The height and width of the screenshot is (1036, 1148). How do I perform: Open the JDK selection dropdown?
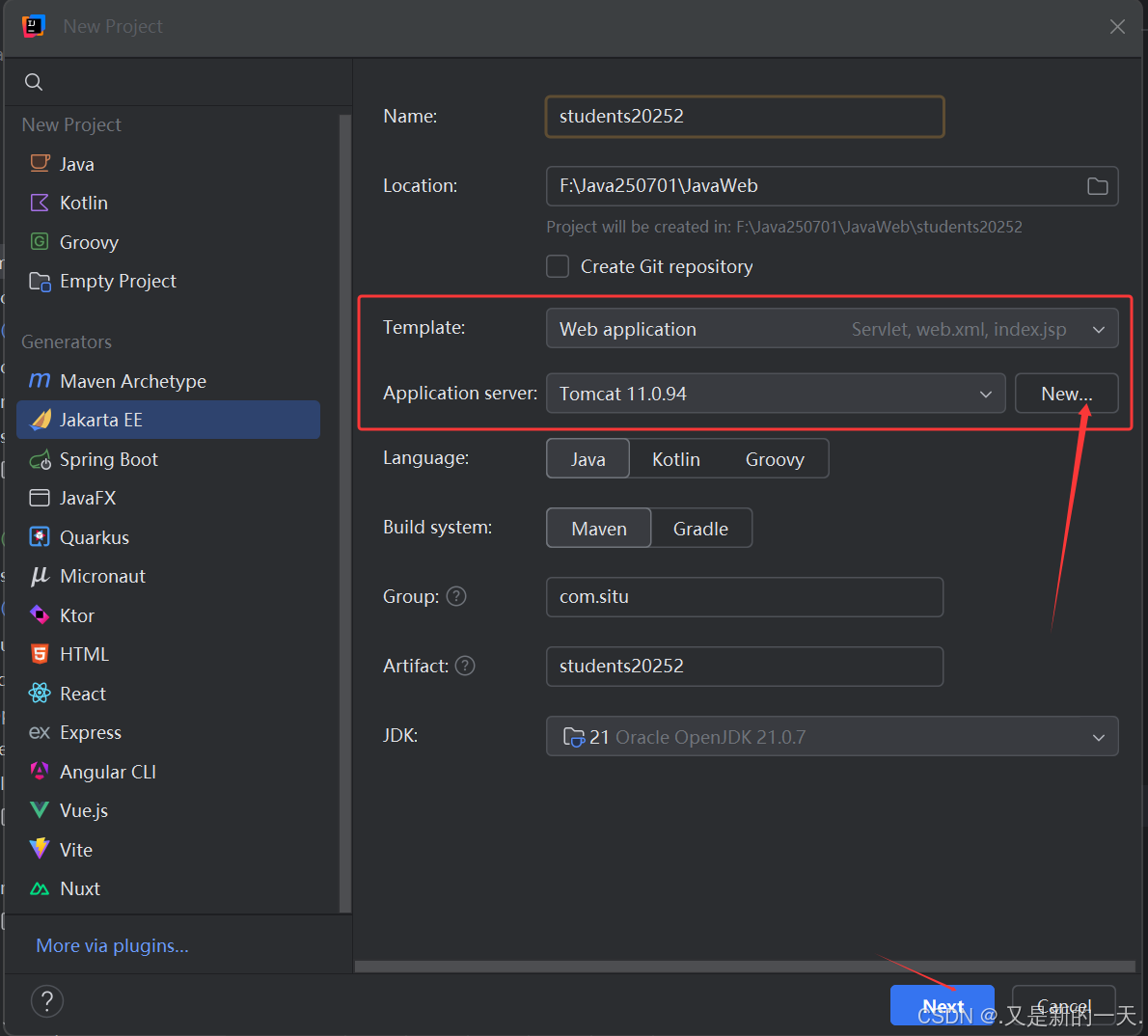click(832, 737)
